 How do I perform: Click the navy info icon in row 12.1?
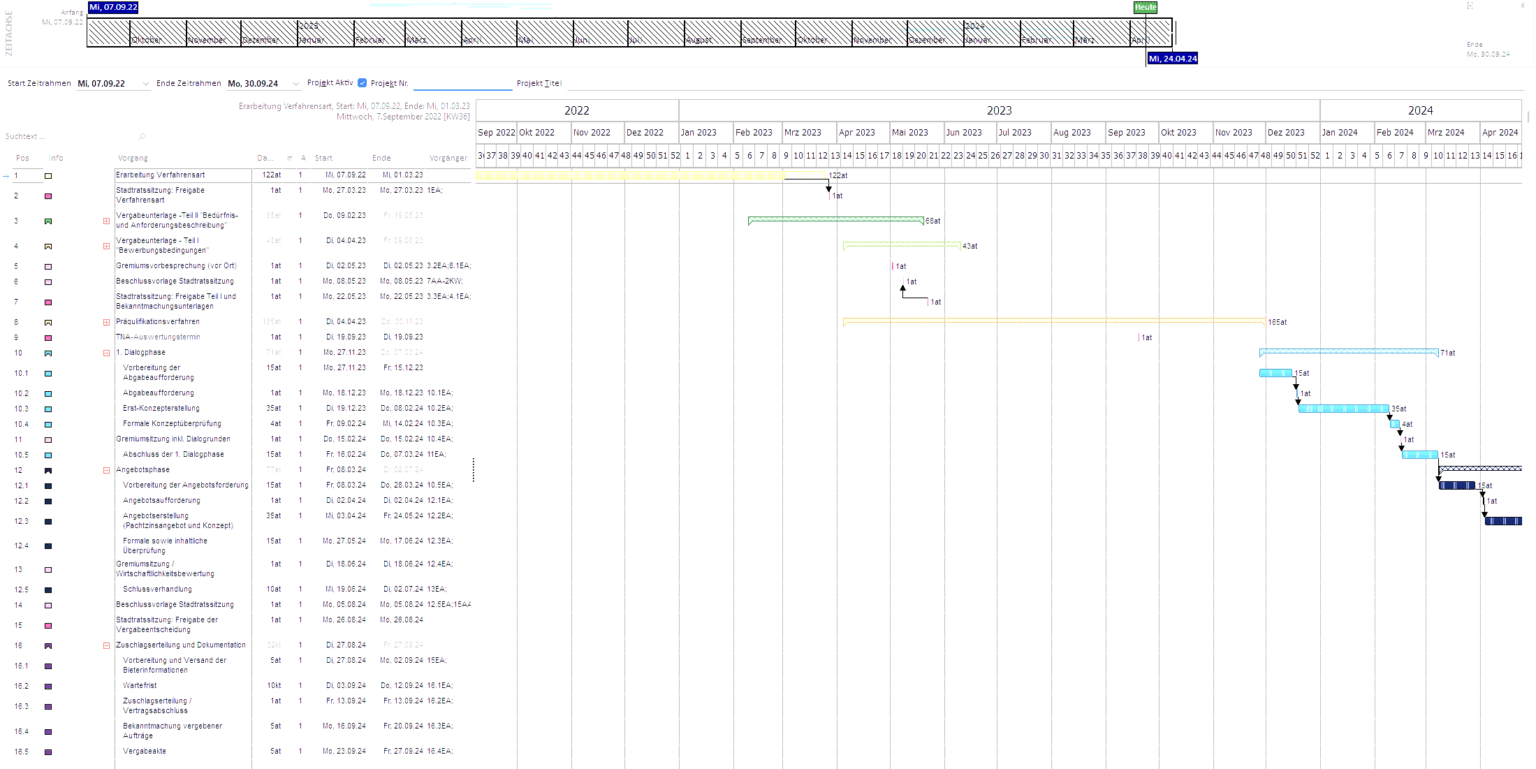coord(48,486)
